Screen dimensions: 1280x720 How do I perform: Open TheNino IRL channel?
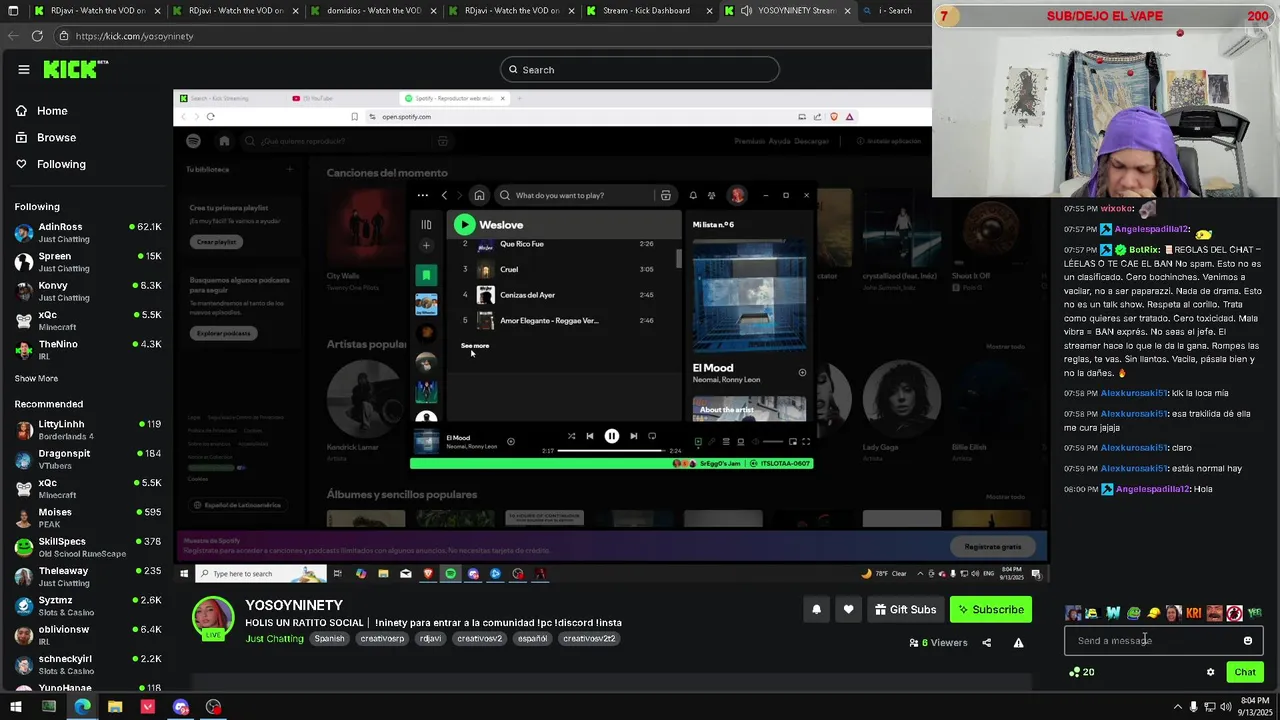tap(88, 349)
